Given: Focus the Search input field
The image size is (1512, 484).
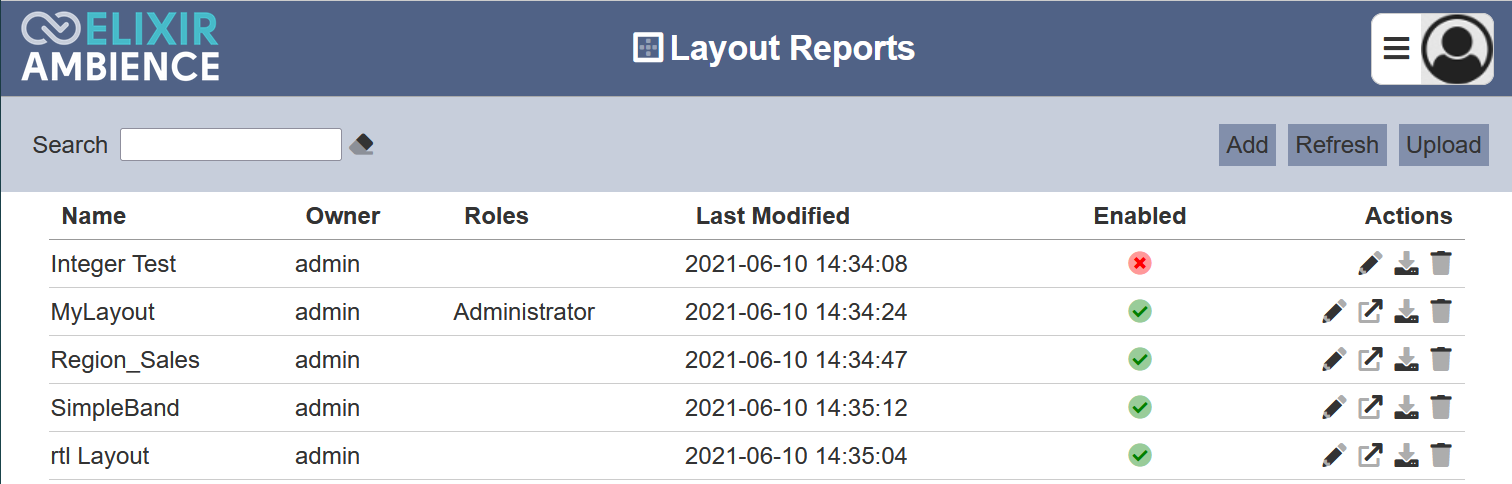Looking at the screenshot, I should tap(231, 145).
